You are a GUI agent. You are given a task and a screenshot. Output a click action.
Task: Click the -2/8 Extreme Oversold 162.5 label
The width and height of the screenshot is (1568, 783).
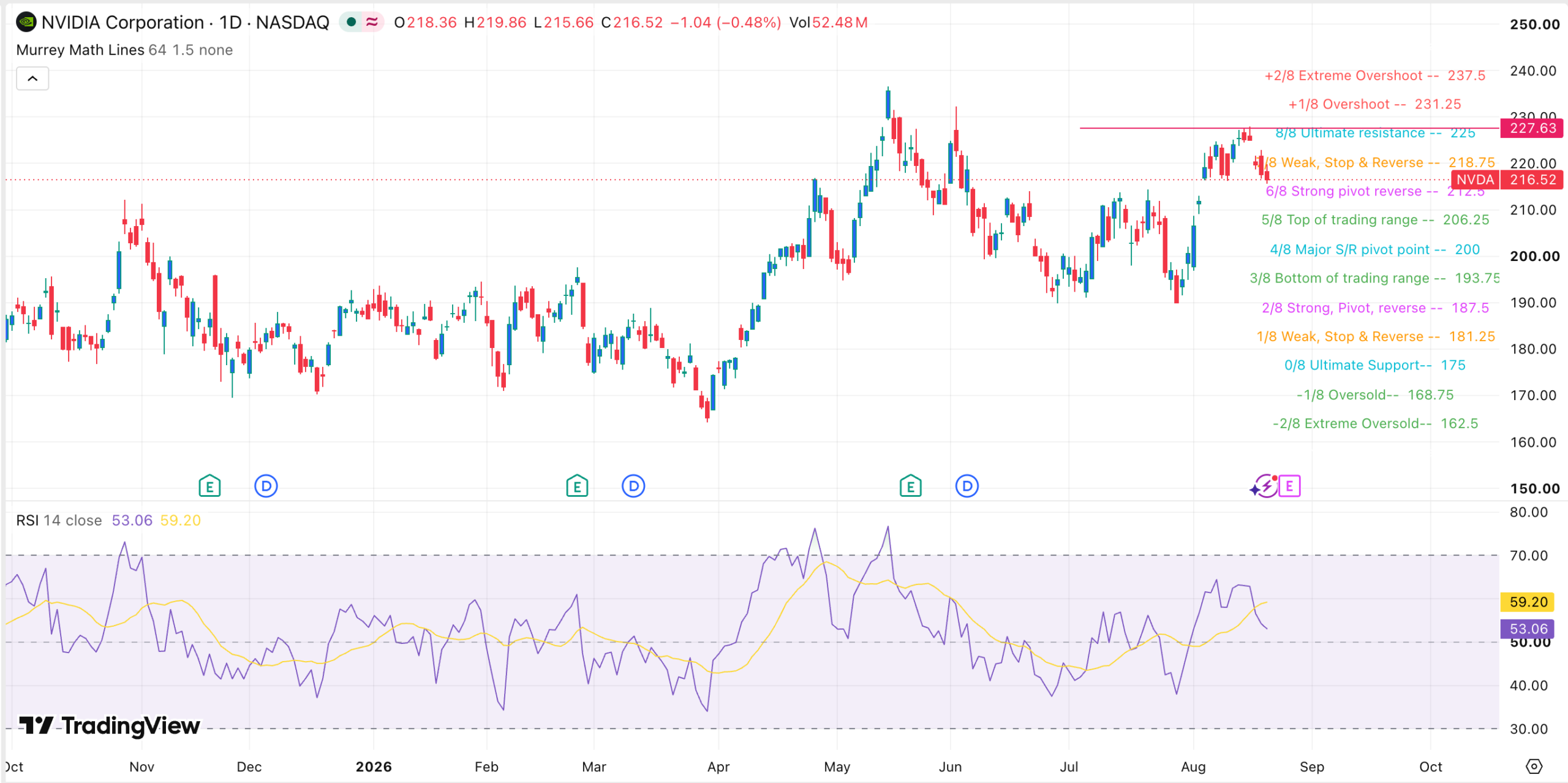click(x=1375, y=423)
